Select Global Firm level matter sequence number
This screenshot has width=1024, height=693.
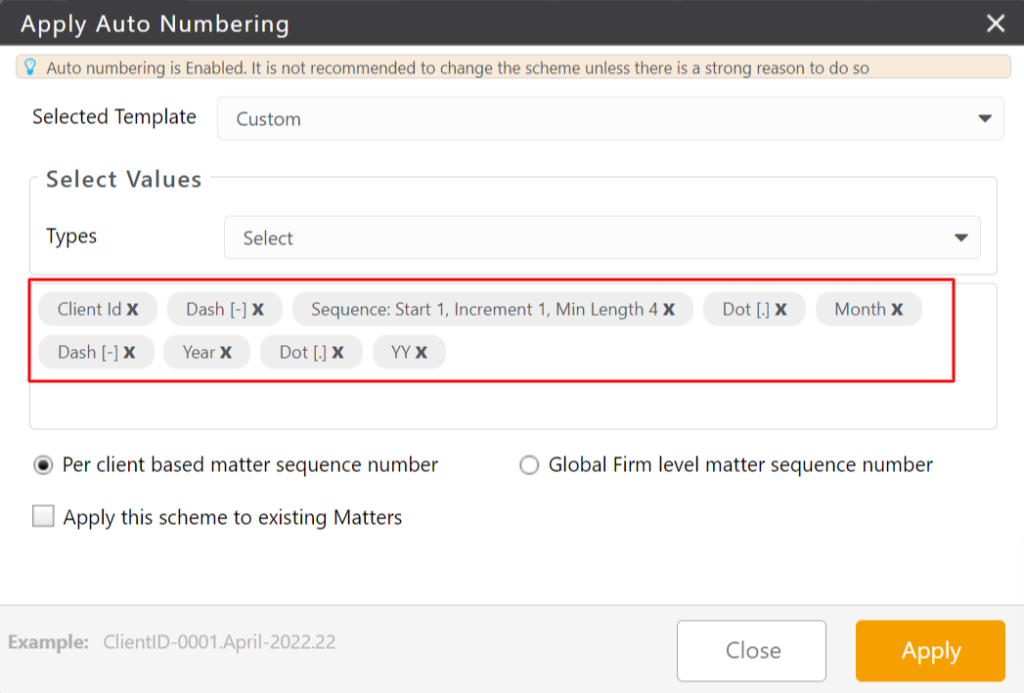click(x=529, y=464)
